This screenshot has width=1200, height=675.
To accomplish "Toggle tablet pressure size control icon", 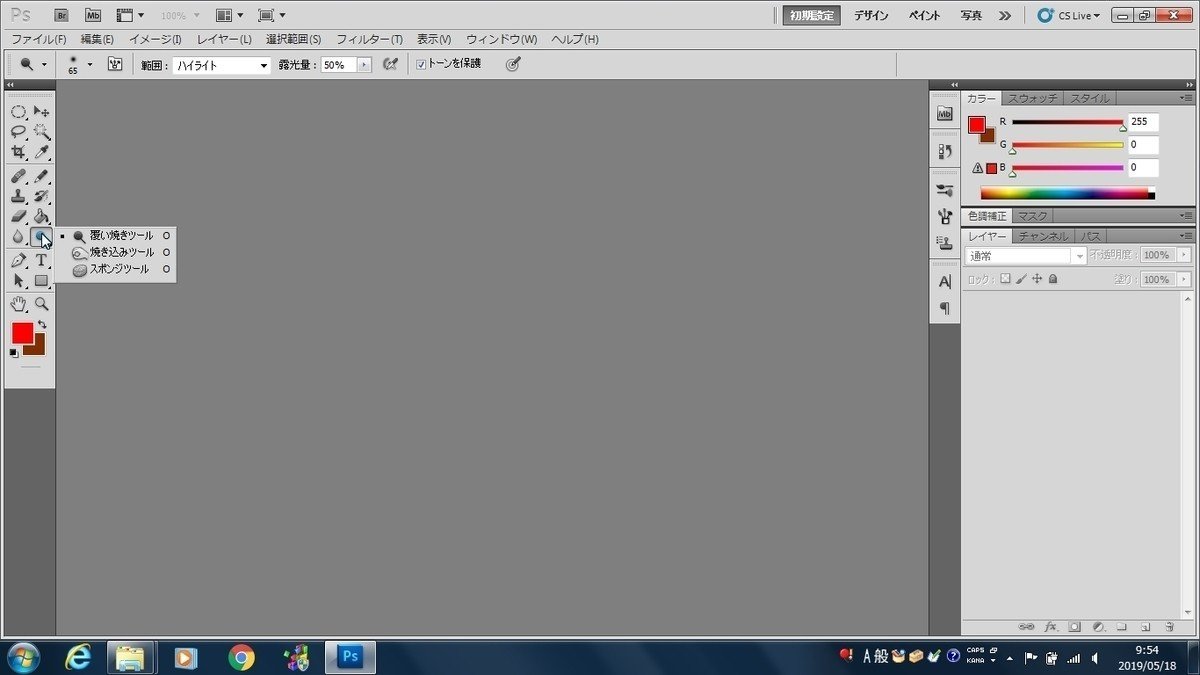I will coord(513,64).
